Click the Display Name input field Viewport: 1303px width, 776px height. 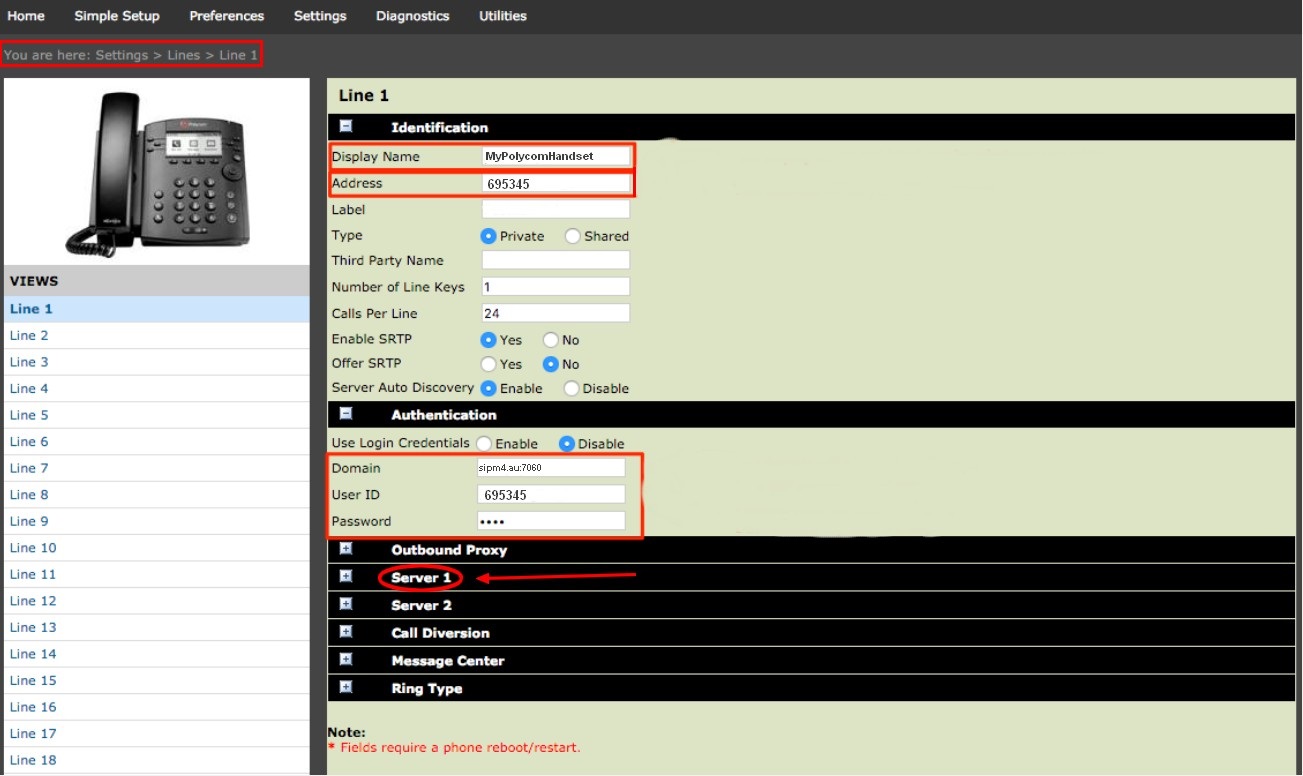[556, 156]
